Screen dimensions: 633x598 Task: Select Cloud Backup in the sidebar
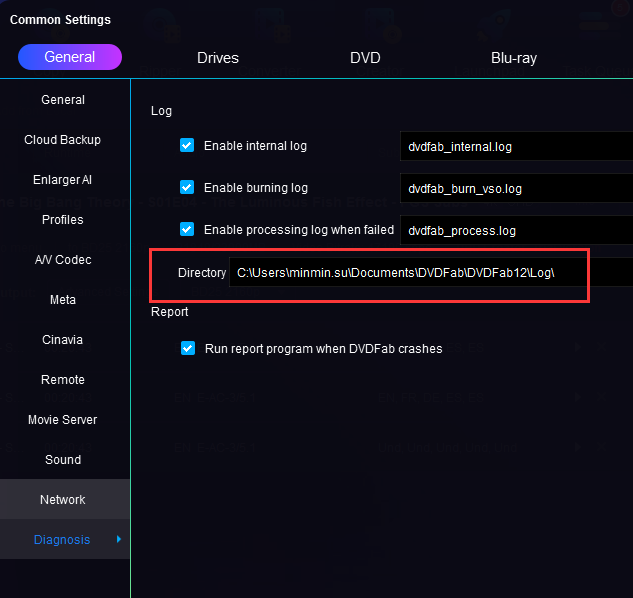click(63, 140)
